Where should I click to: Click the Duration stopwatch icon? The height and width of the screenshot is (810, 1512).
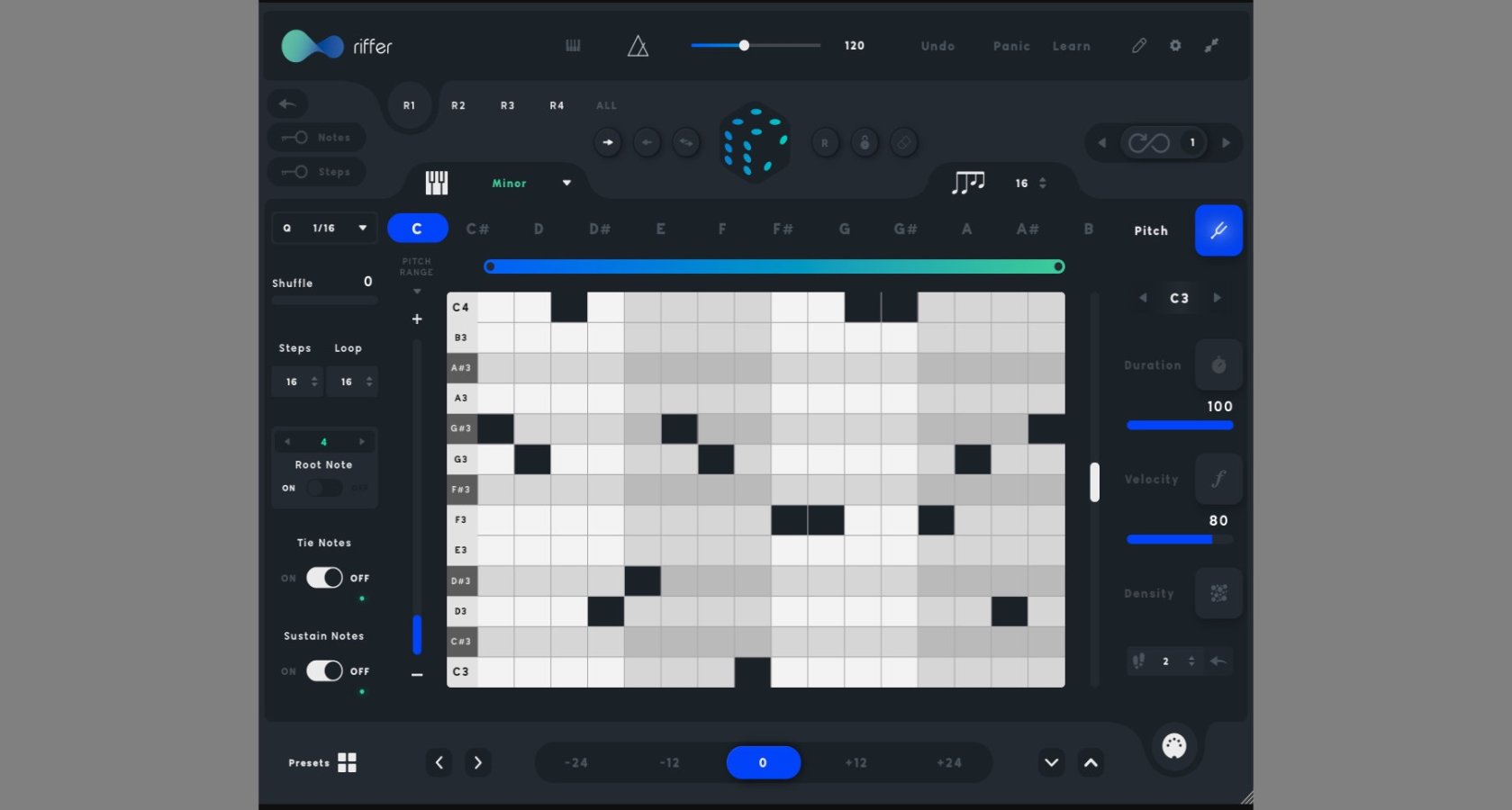(1218, 364)
